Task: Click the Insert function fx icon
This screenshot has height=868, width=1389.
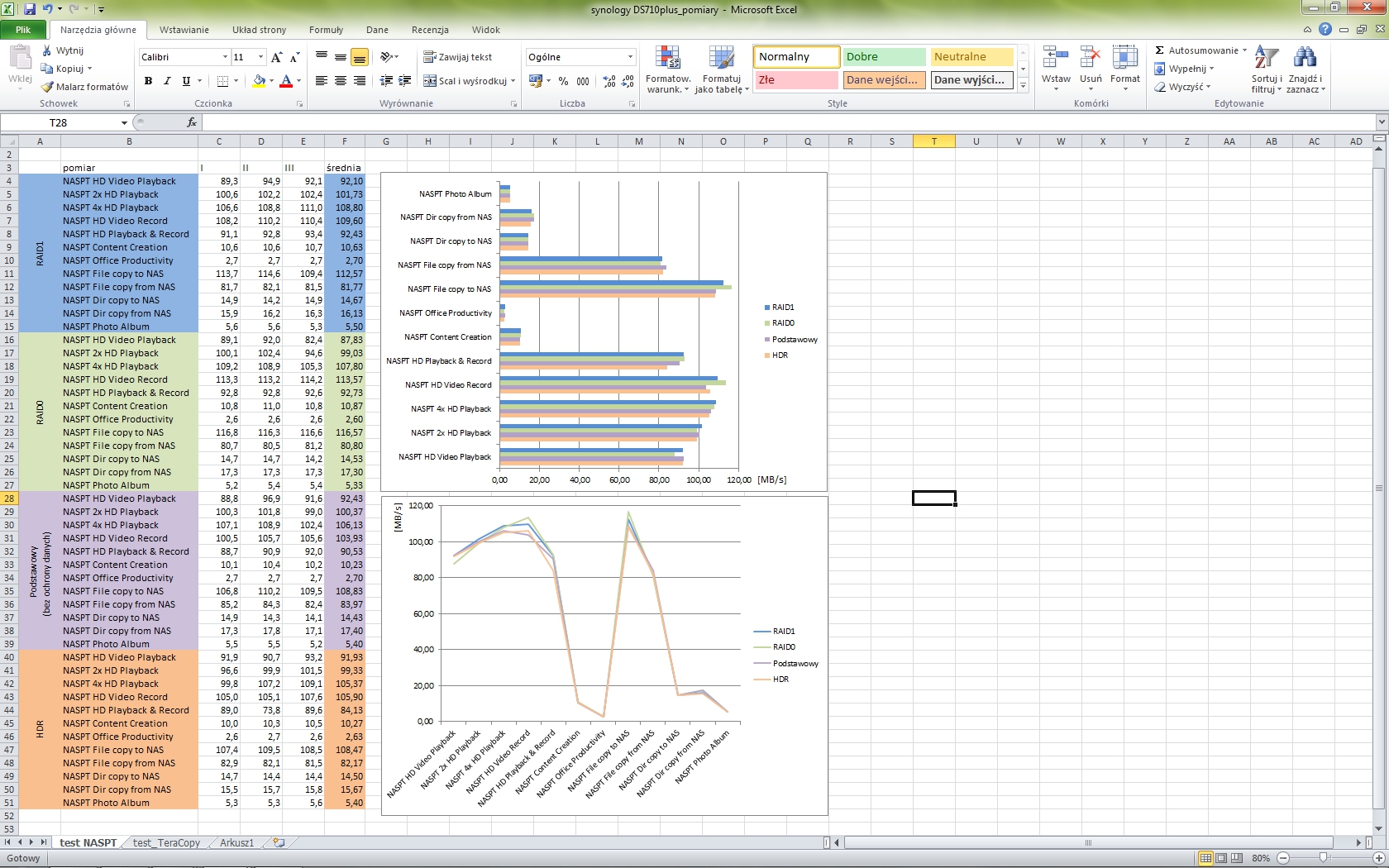Action: (192, 122)
